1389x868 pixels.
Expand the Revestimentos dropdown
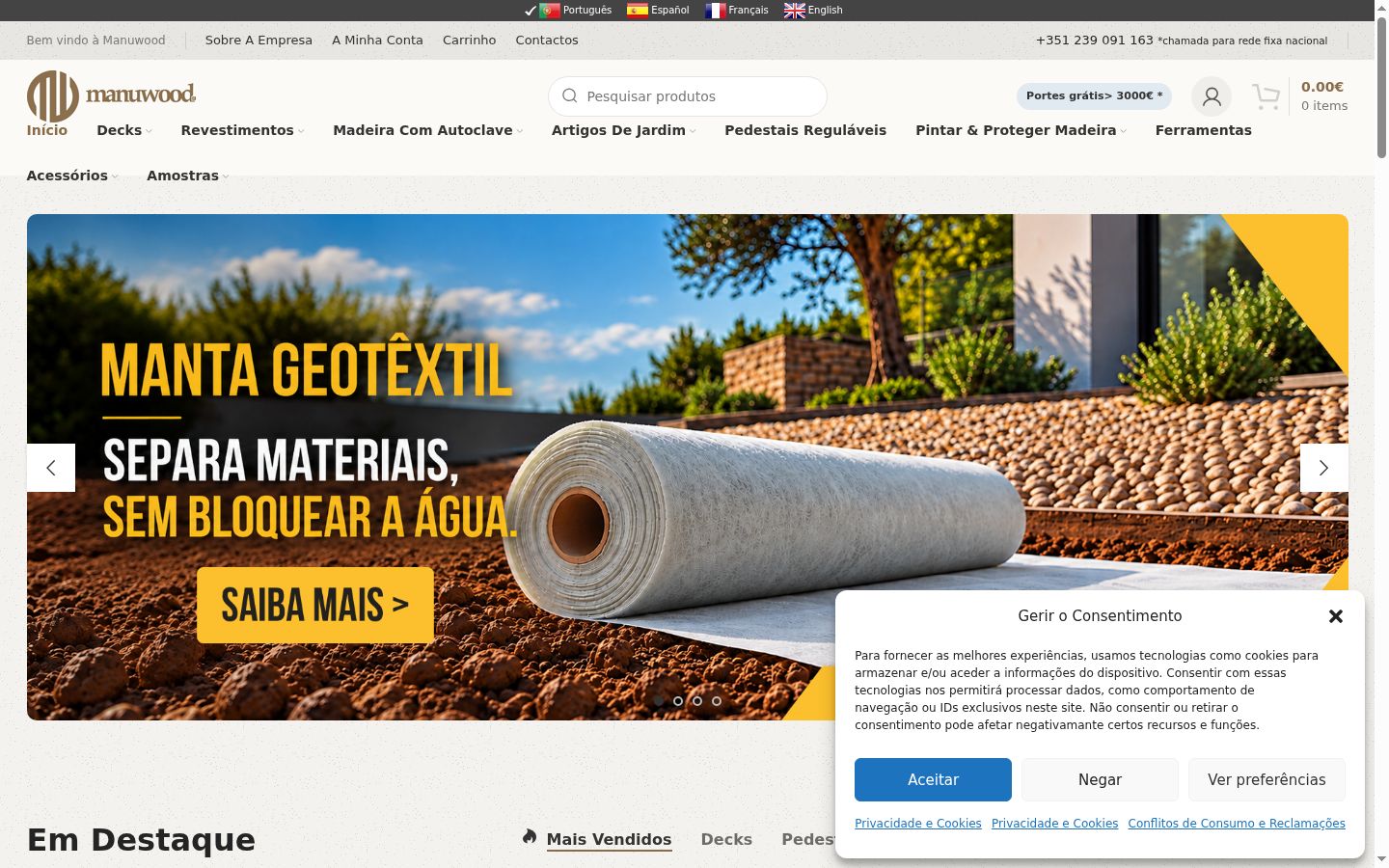click(242, 130)
